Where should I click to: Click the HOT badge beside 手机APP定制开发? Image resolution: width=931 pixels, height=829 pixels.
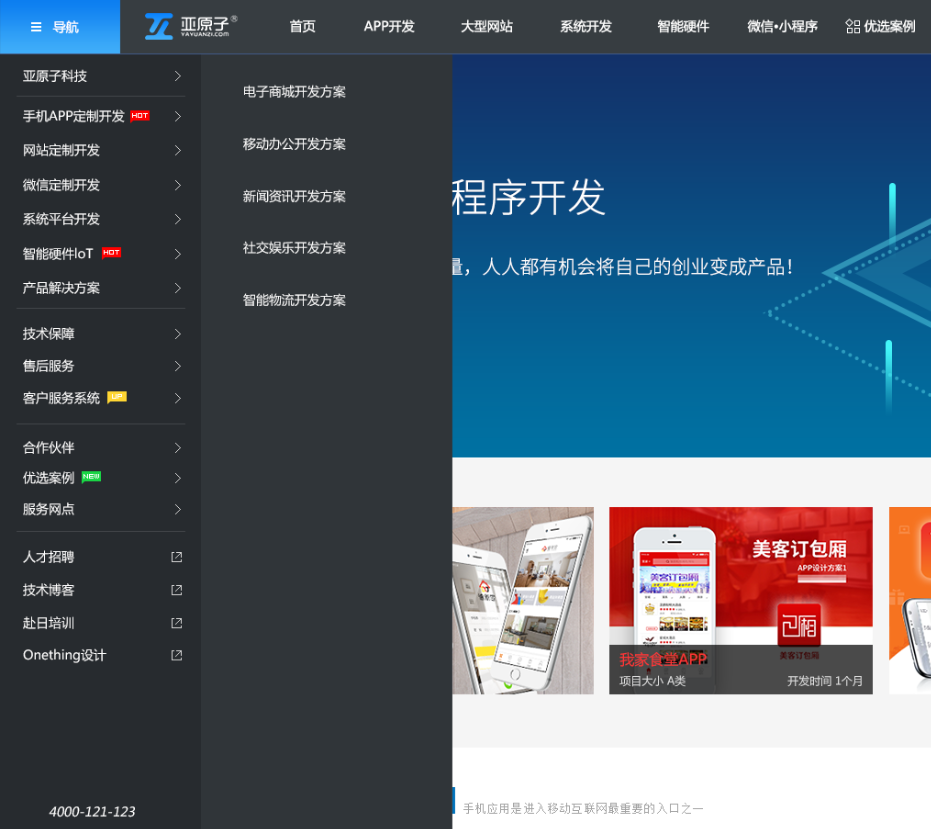click(x=140, y=116)
